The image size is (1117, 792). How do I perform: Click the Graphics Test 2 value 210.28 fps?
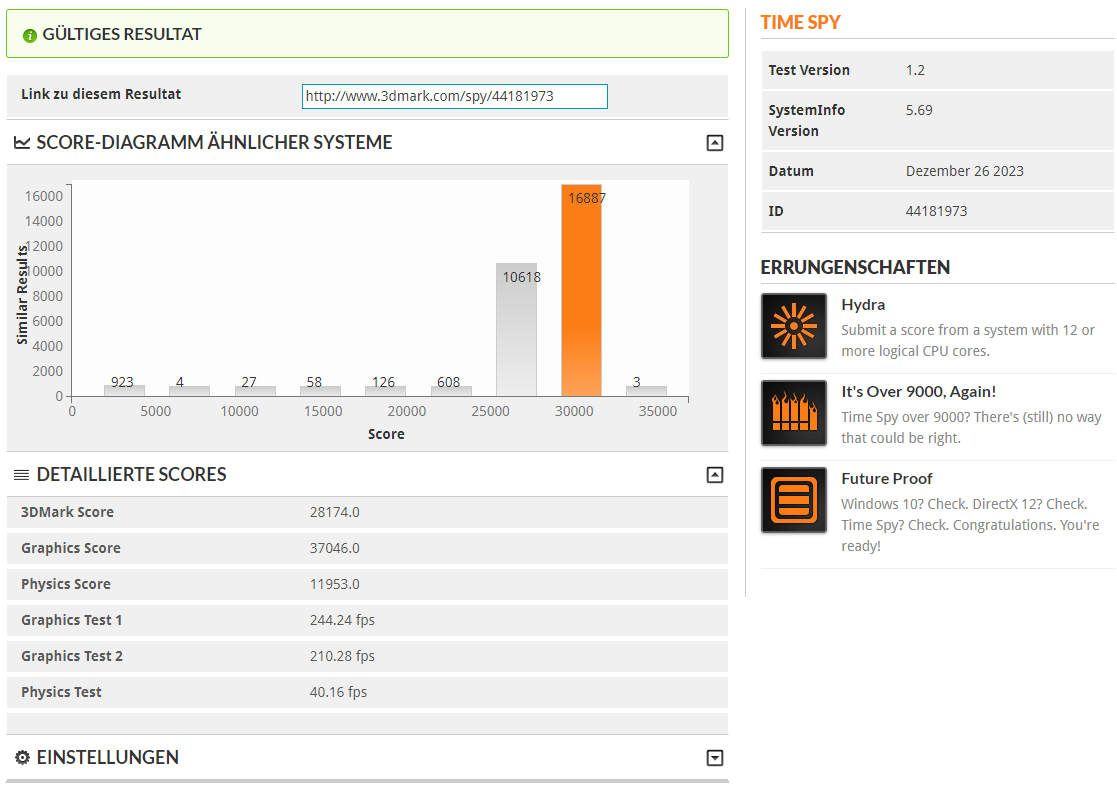(x=342, y=656)
